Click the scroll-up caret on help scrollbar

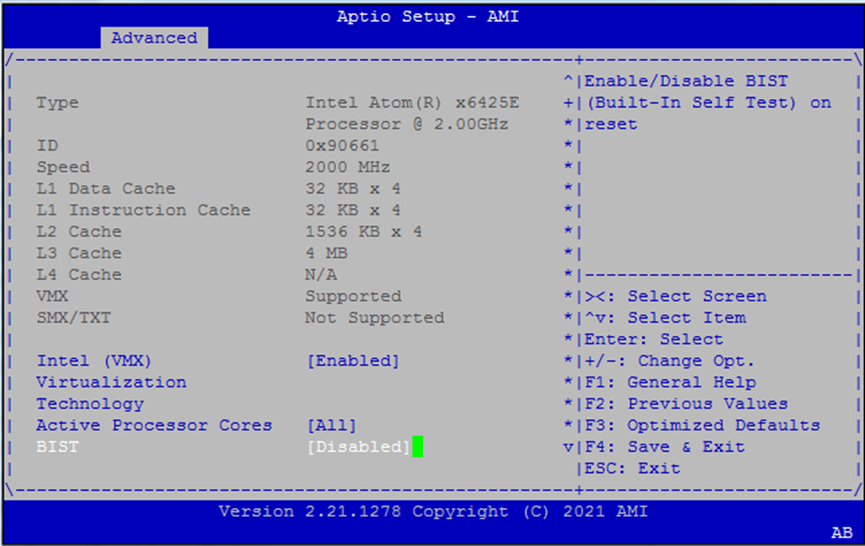coord(568,81)
